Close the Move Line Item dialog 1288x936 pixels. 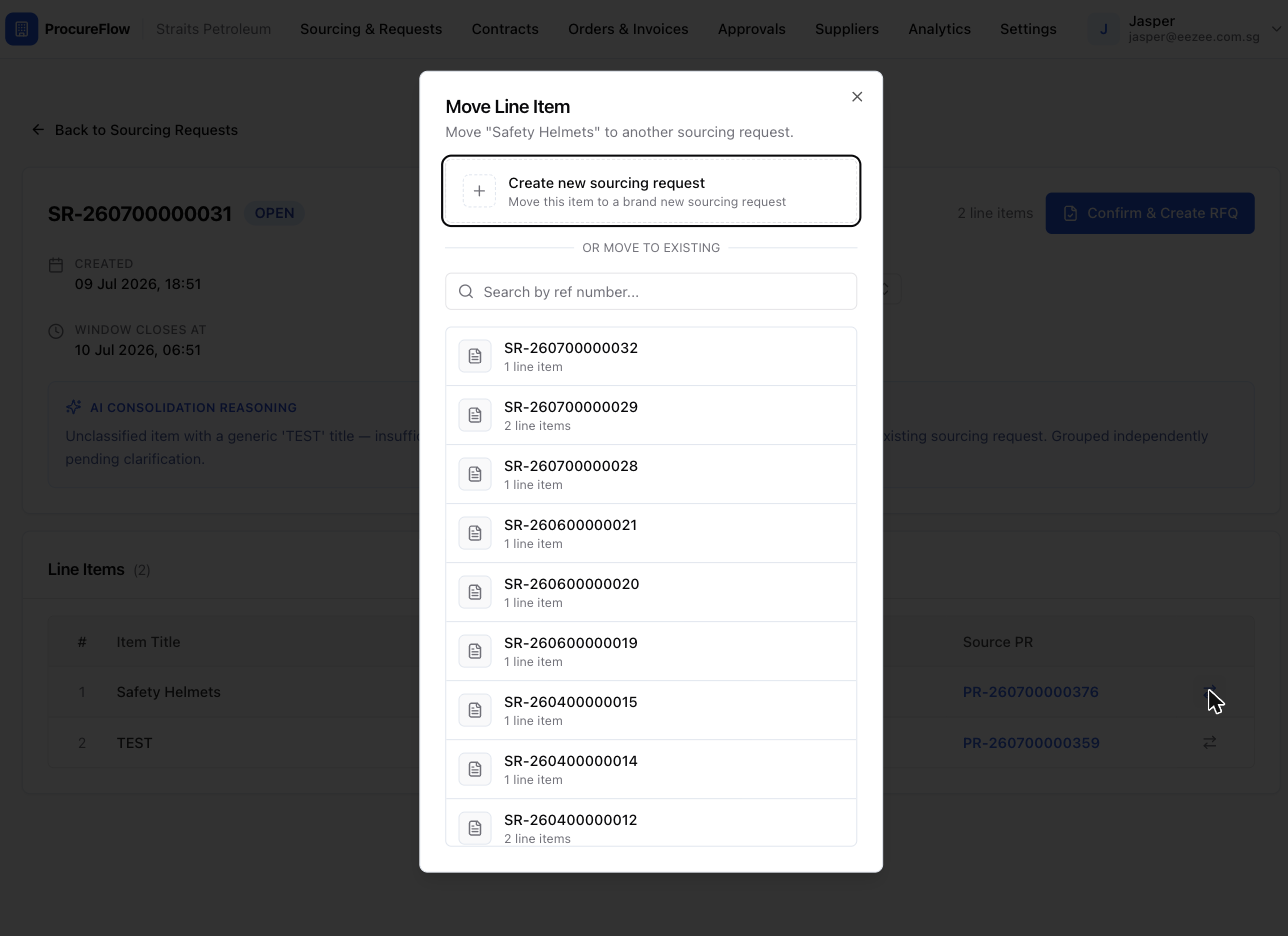pos(857,97)
